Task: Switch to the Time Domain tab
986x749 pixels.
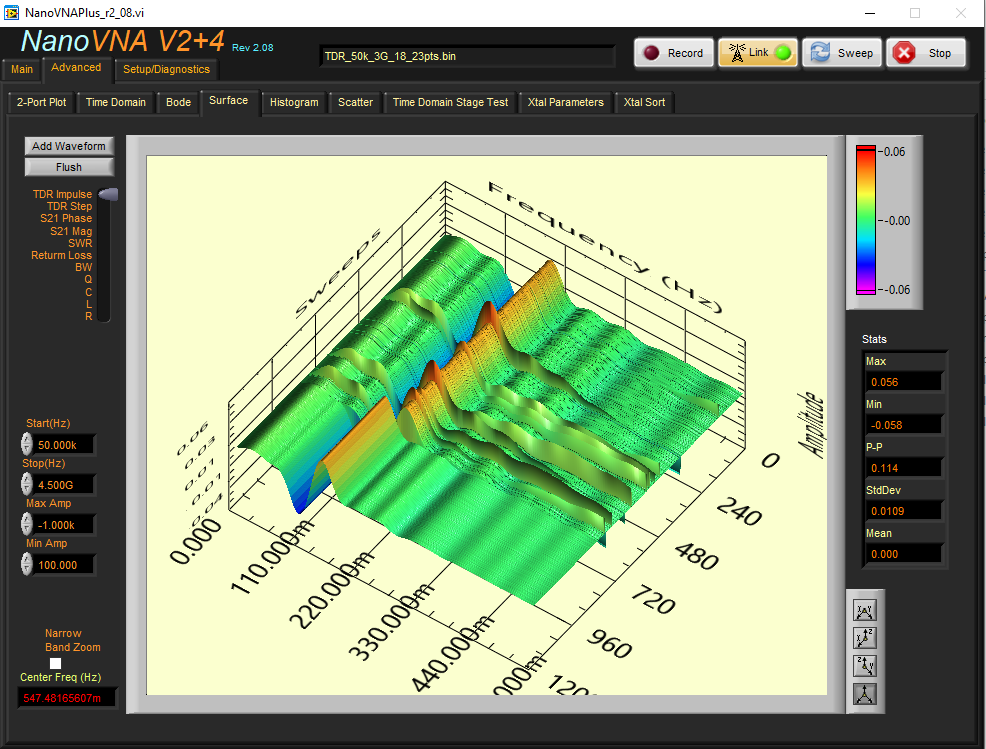Action: point(116,103)
